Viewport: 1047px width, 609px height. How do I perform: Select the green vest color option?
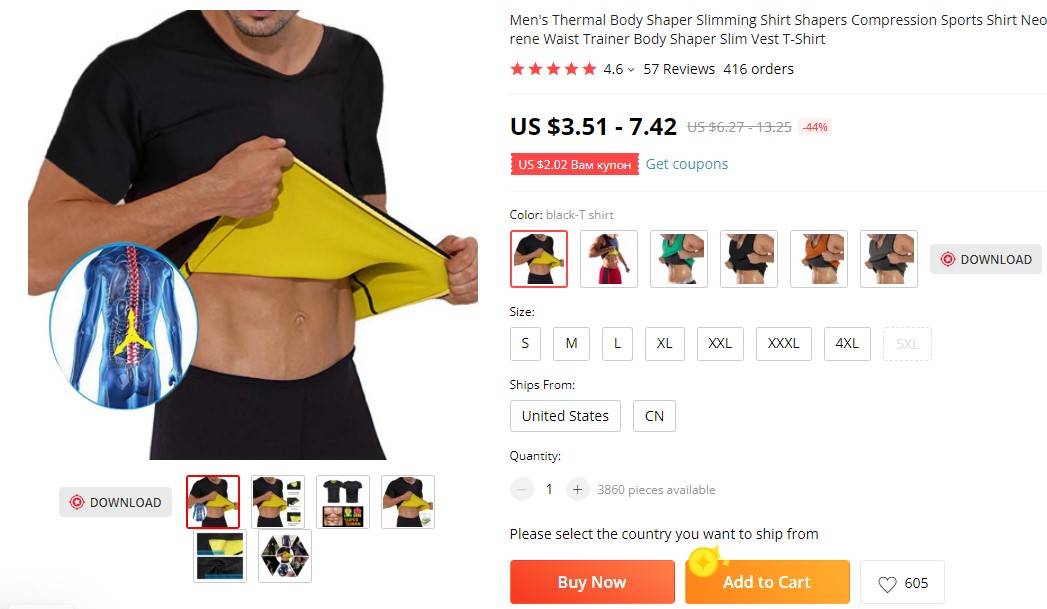pyautogui.click(x=678, y=259)
